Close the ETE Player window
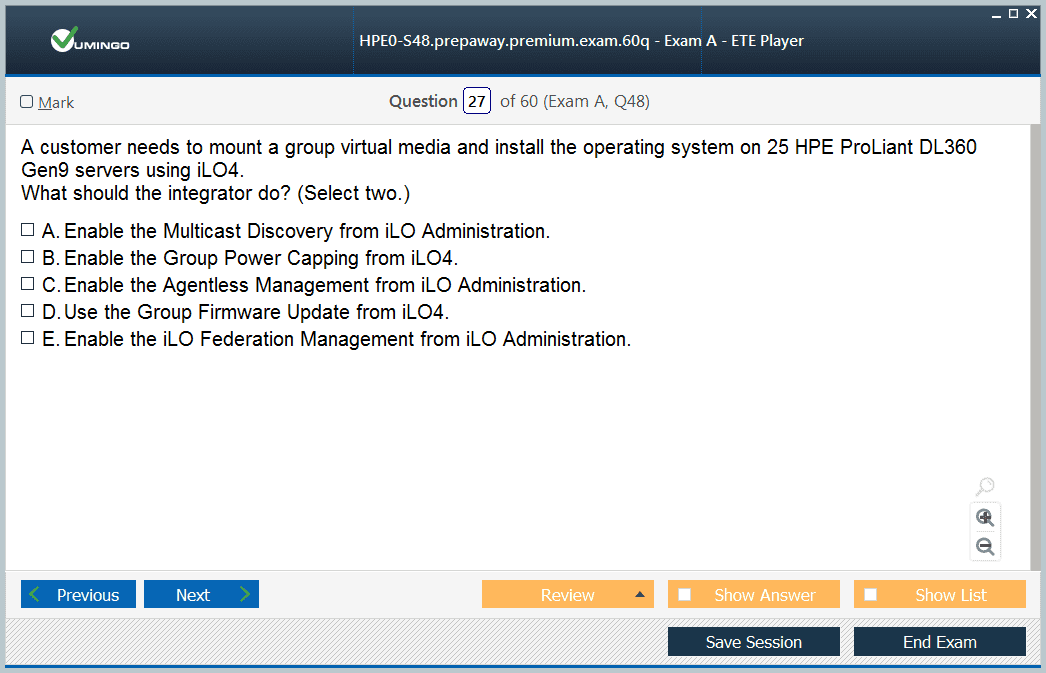The image size is (1046, 673). [x=1031, y=13]
